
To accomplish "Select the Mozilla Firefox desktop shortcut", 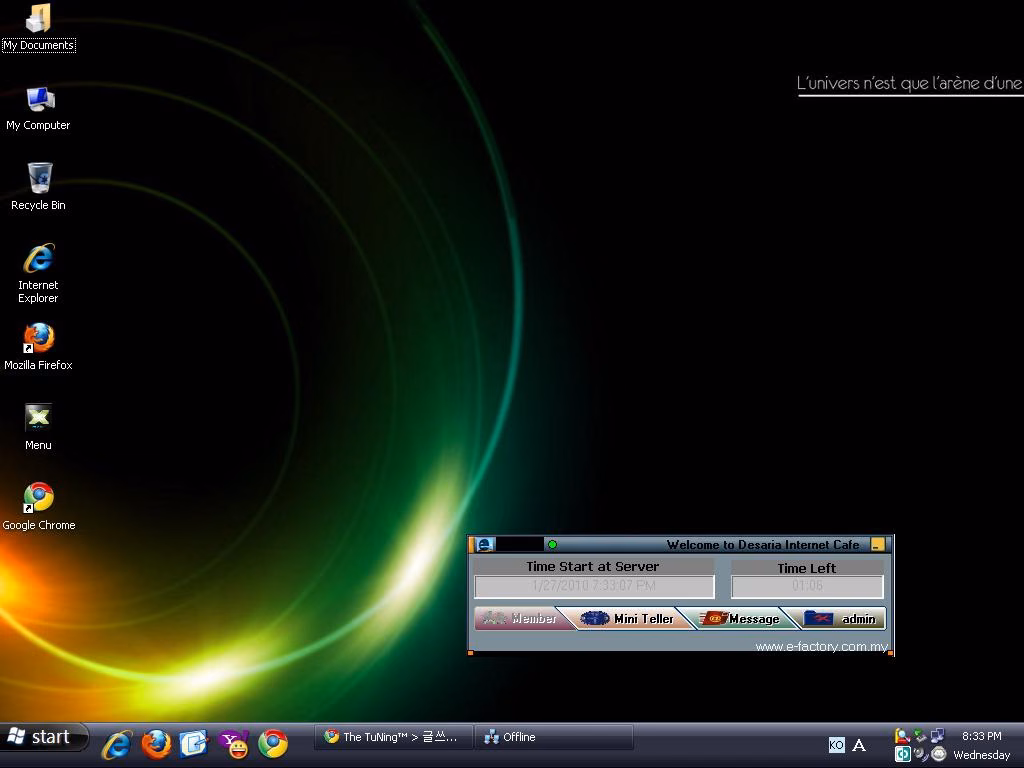I will [38, 347].
